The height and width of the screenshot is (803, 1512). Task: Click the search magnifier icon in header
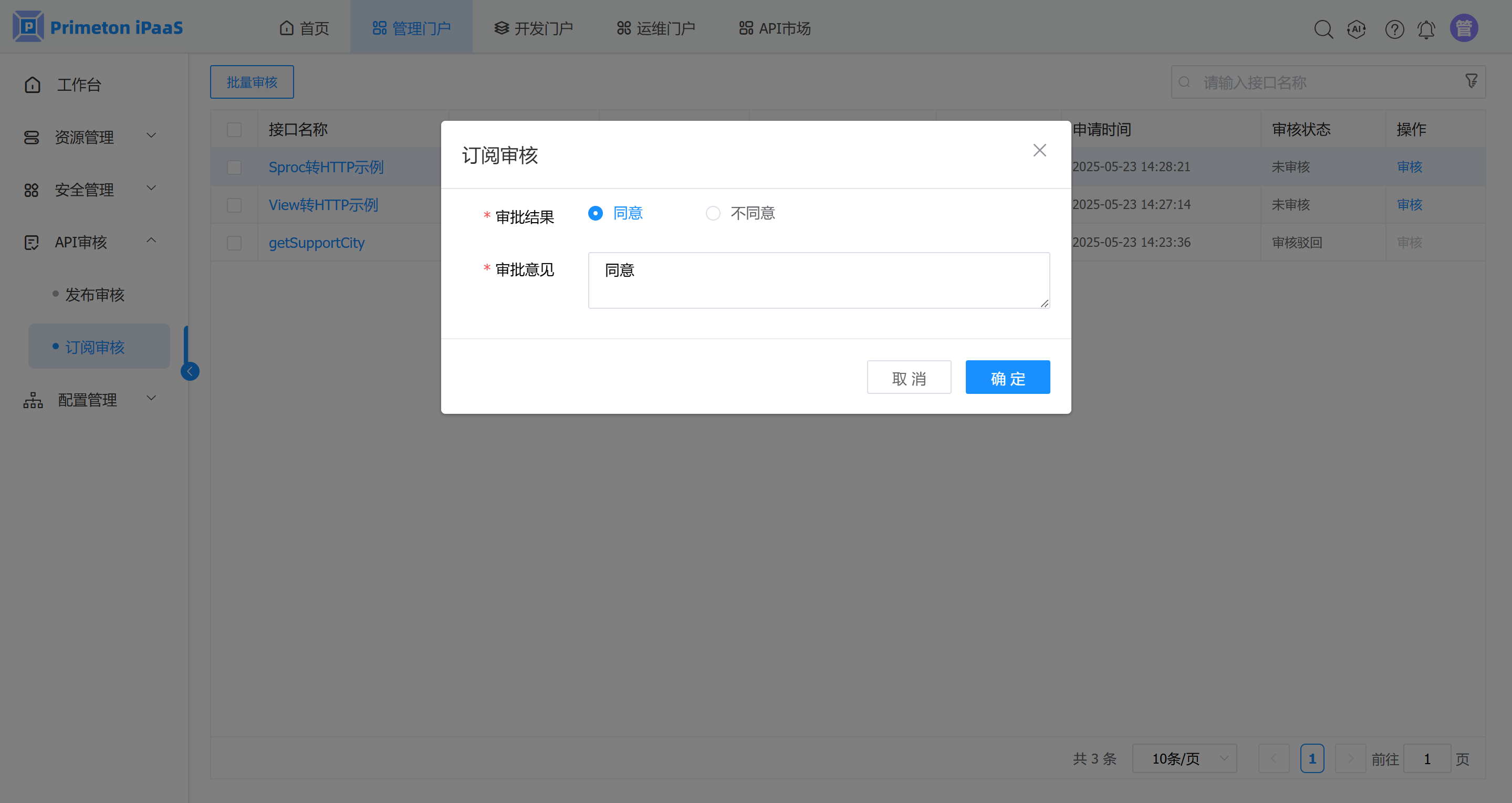1323,29
